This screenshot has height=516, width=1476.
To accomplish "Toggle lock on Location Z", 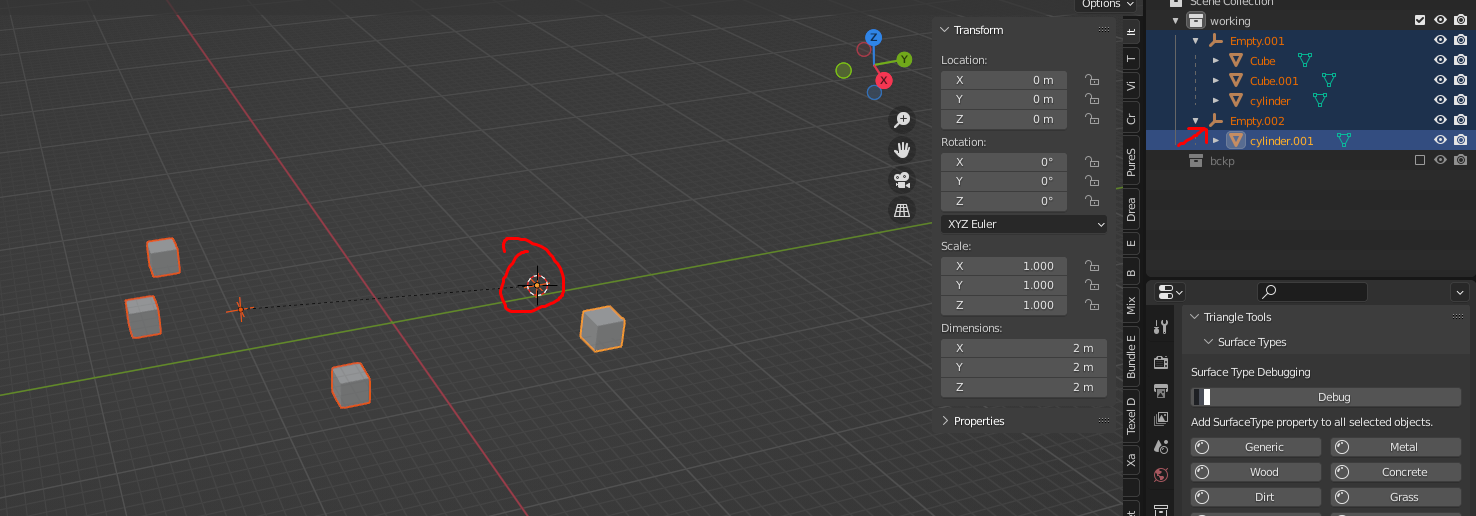I will coord(1092,119).
